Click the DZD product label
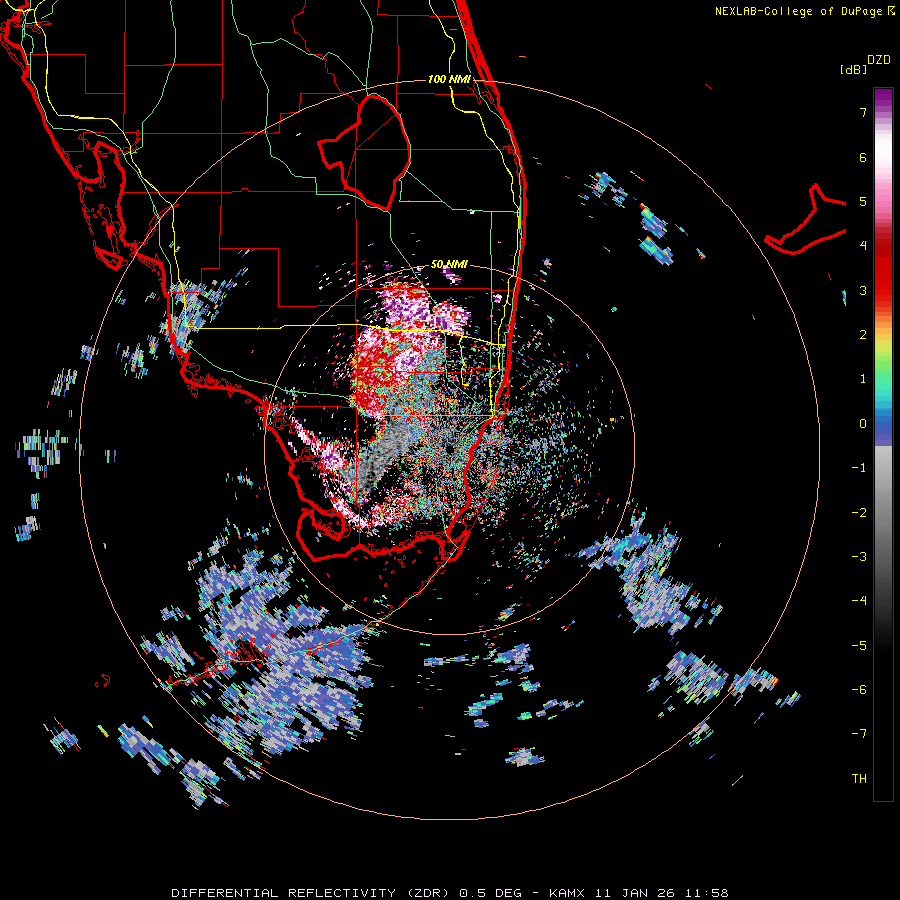The height and width of the screenshot is (900, 900). coord(879,60)
